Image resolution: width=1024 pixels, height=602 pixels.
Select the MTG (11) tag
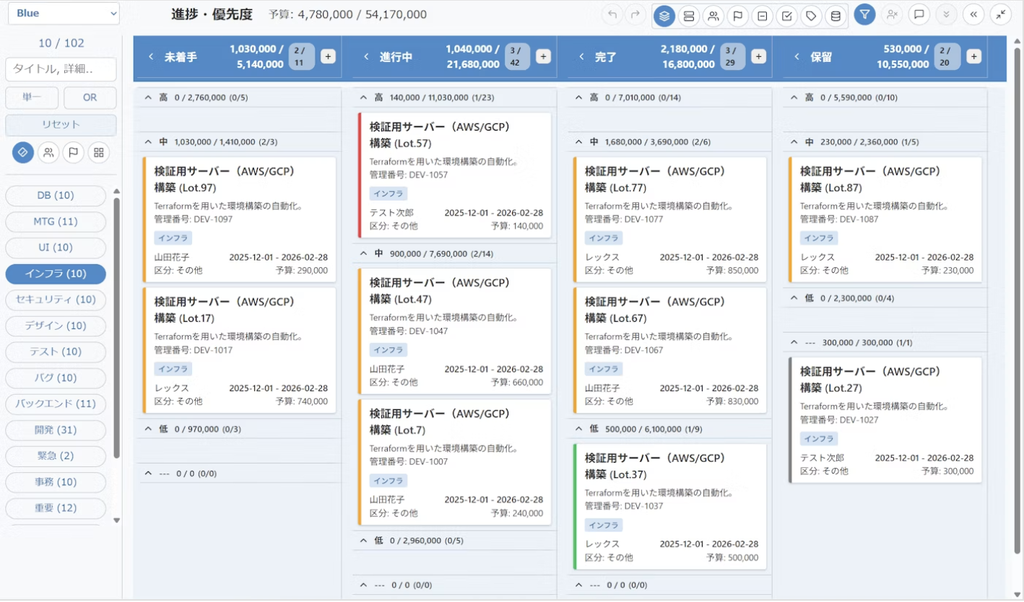[56, 221]
